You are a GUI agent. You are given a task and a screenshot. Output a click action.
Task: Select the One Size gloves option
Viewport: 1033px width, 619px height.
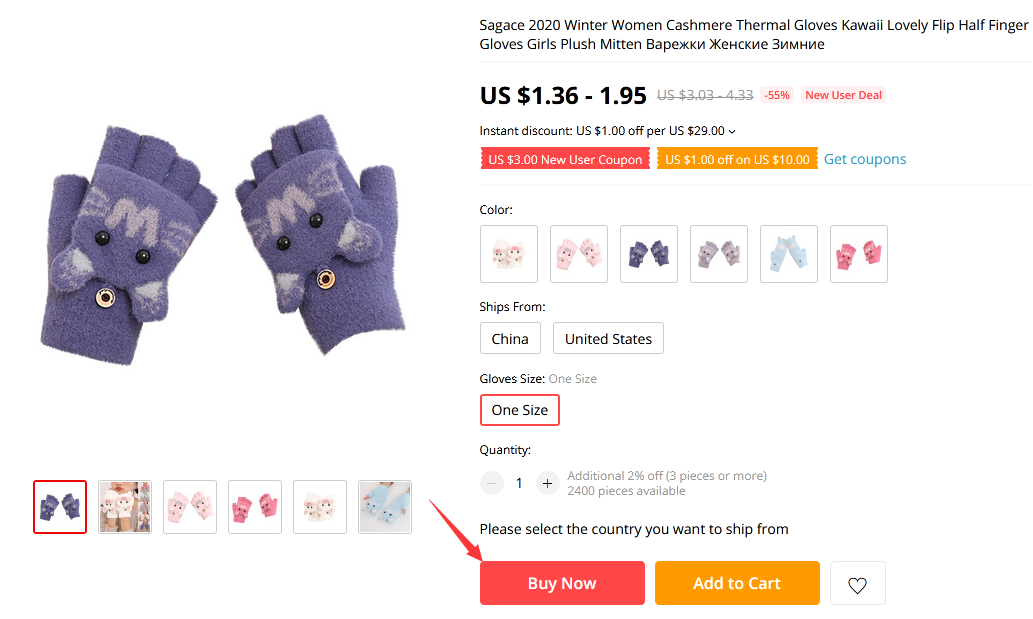tap(520, 410)
